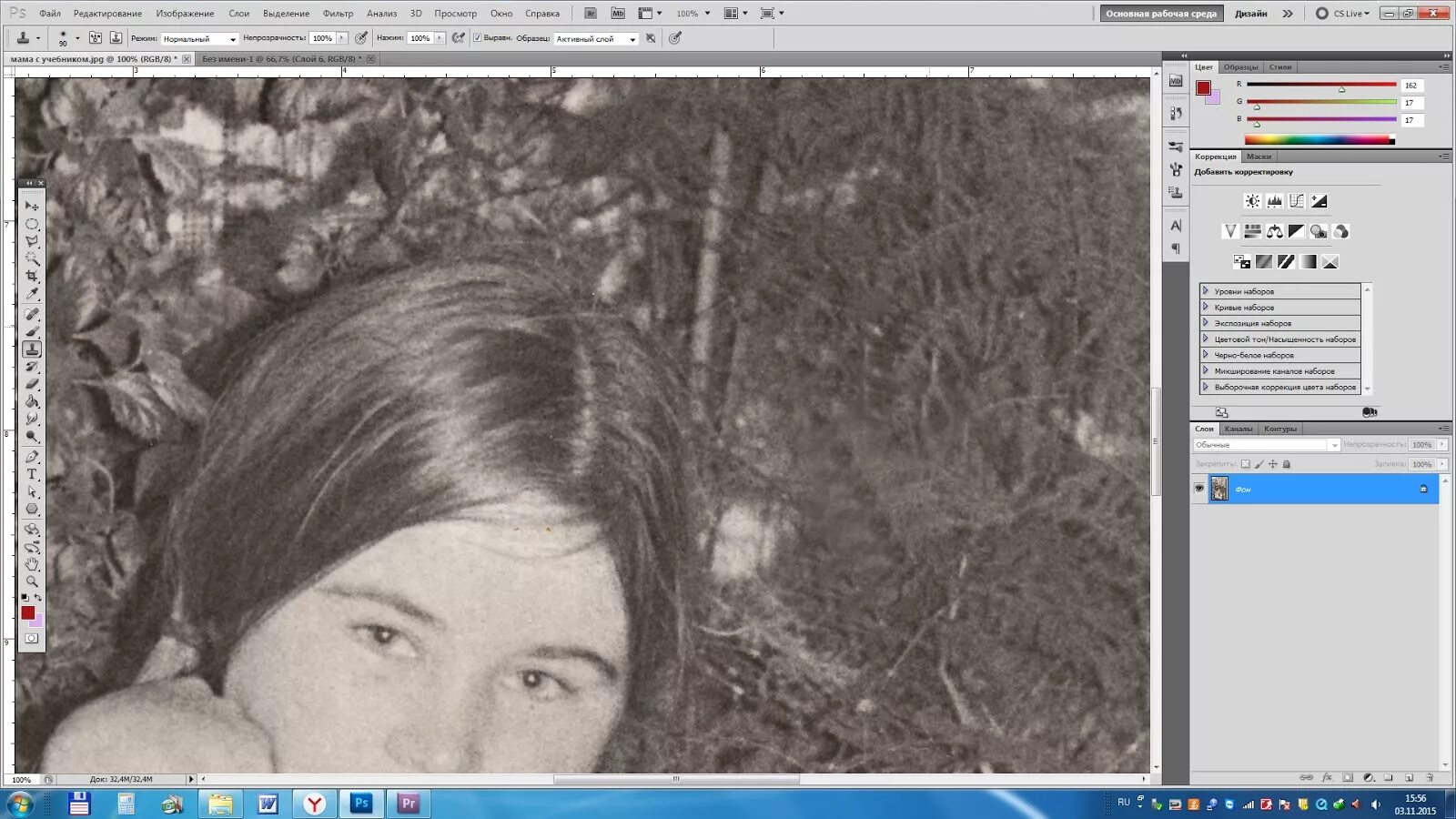This screenshot has width=1456, height=819.
Task: Select the Hand tool
Action: 32,564
